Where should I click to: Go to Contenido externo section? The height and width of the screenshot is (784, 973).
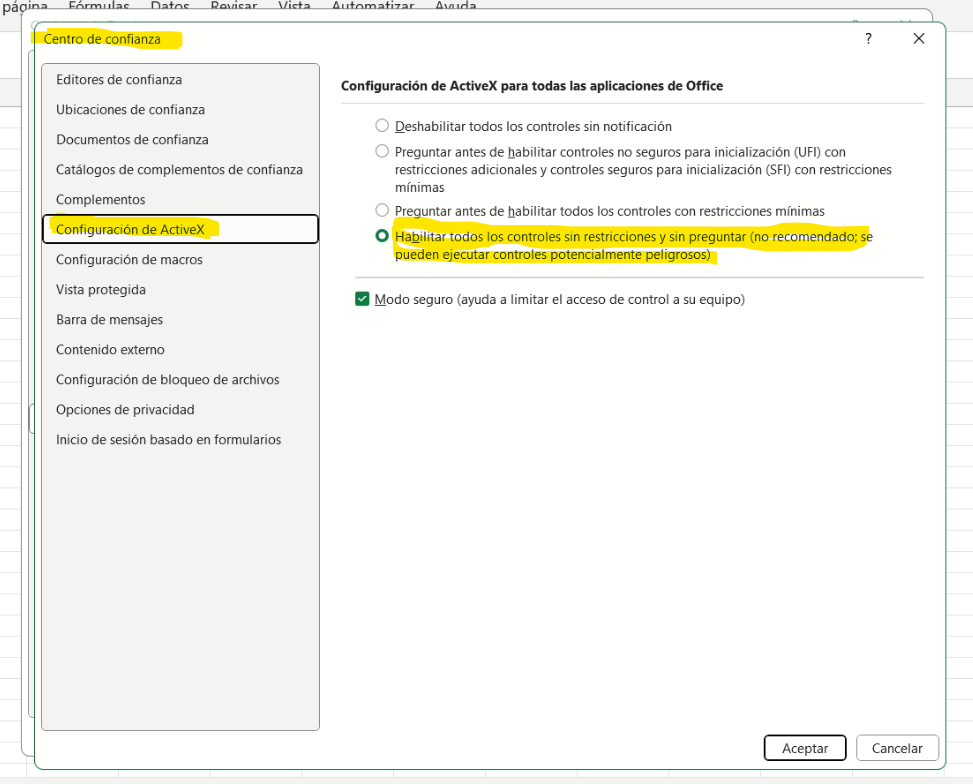180,349
